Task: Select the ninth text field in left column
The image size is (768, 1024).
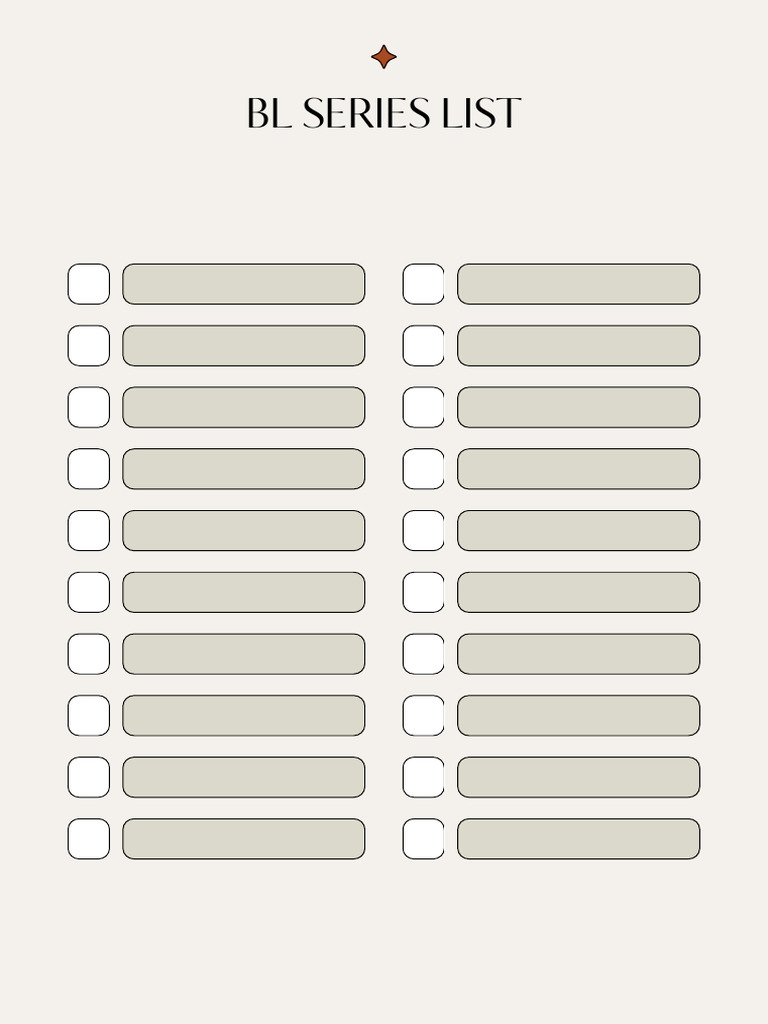Action: click(x=244, y=777)
